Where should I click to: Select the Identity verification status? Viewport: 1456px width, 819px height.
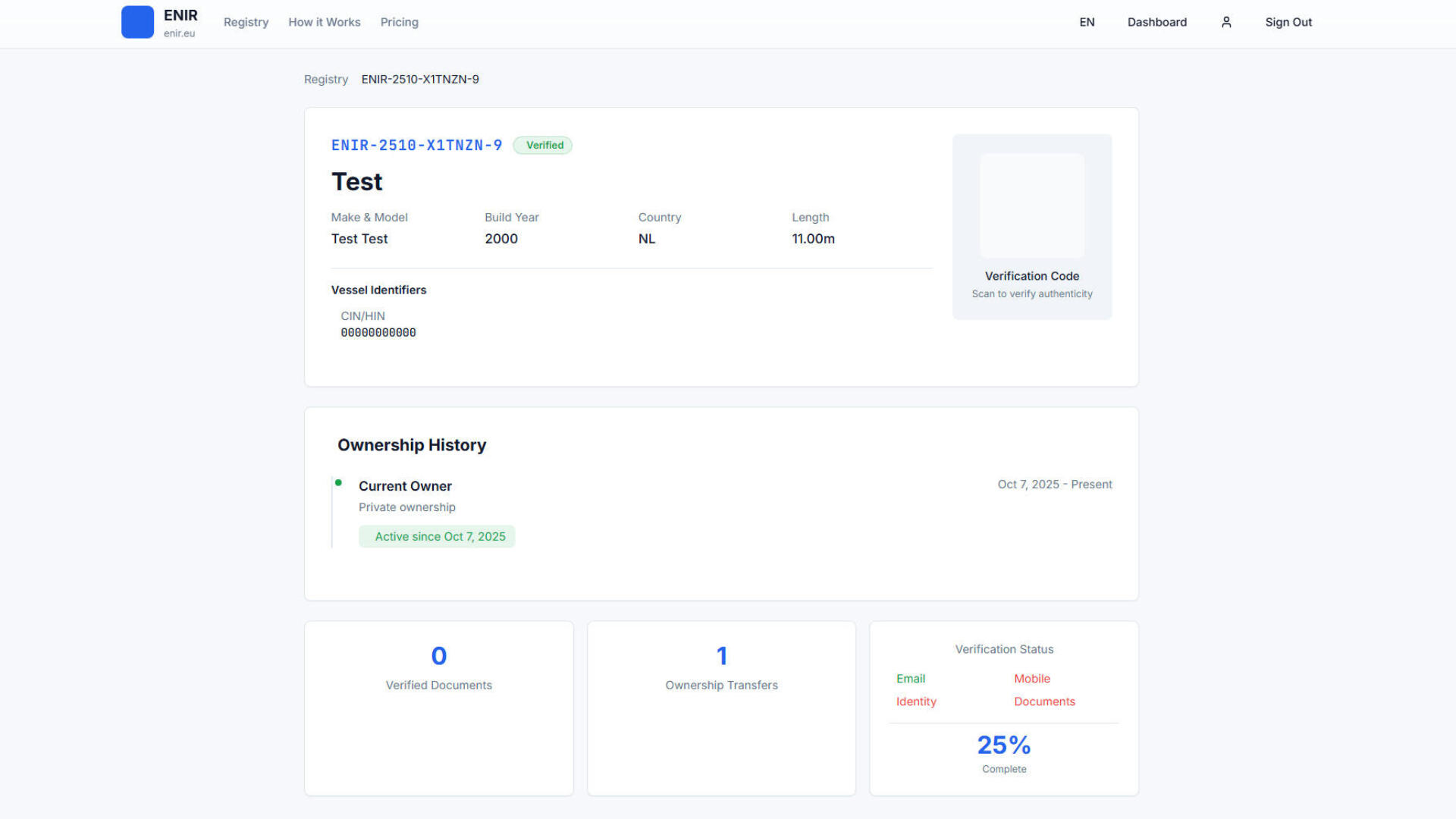coord(915,701)
